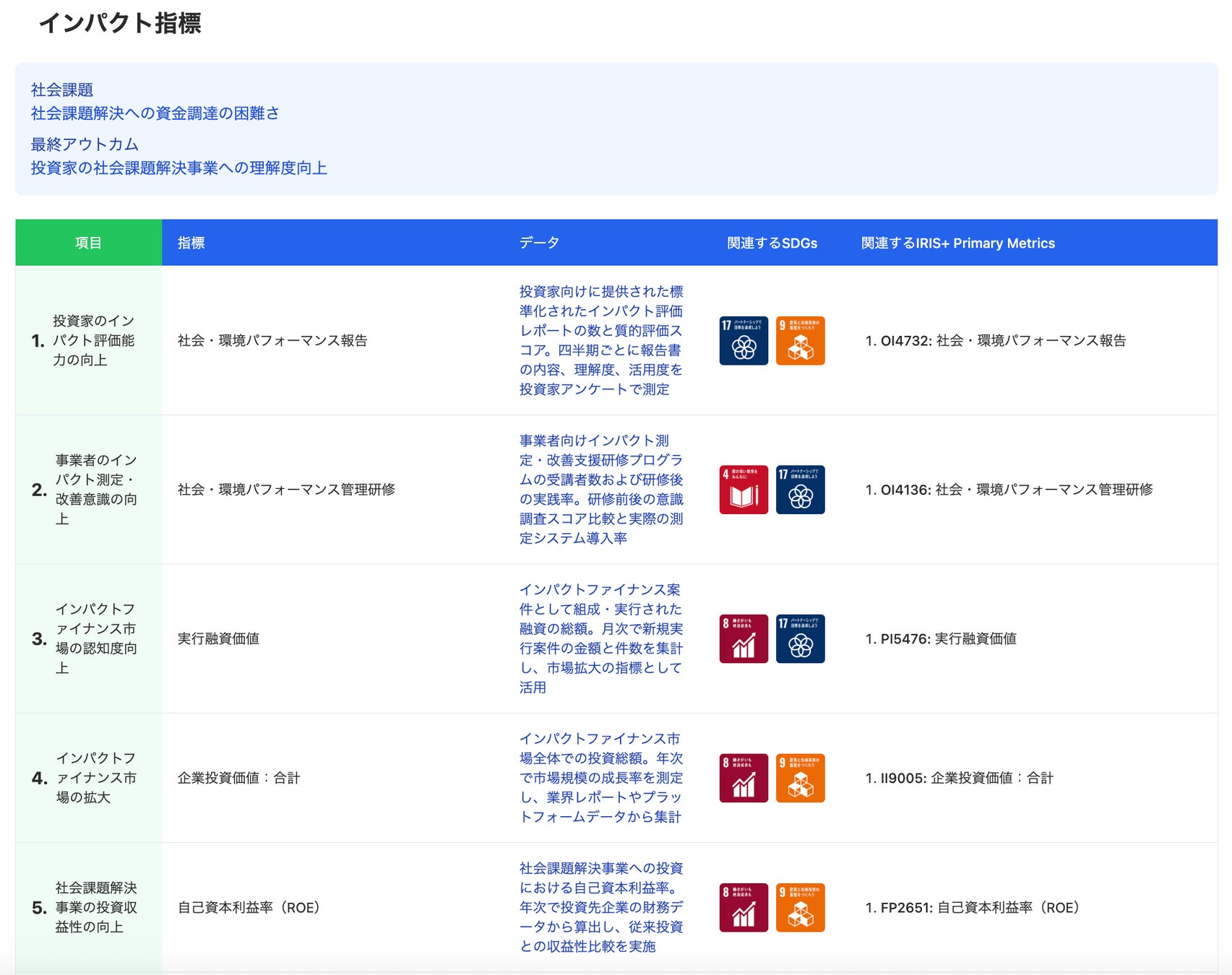Click 投資家の社会課題解決事業への理解度向上 text
This screenshot has height=975, width=1232.
click(178, 168)
